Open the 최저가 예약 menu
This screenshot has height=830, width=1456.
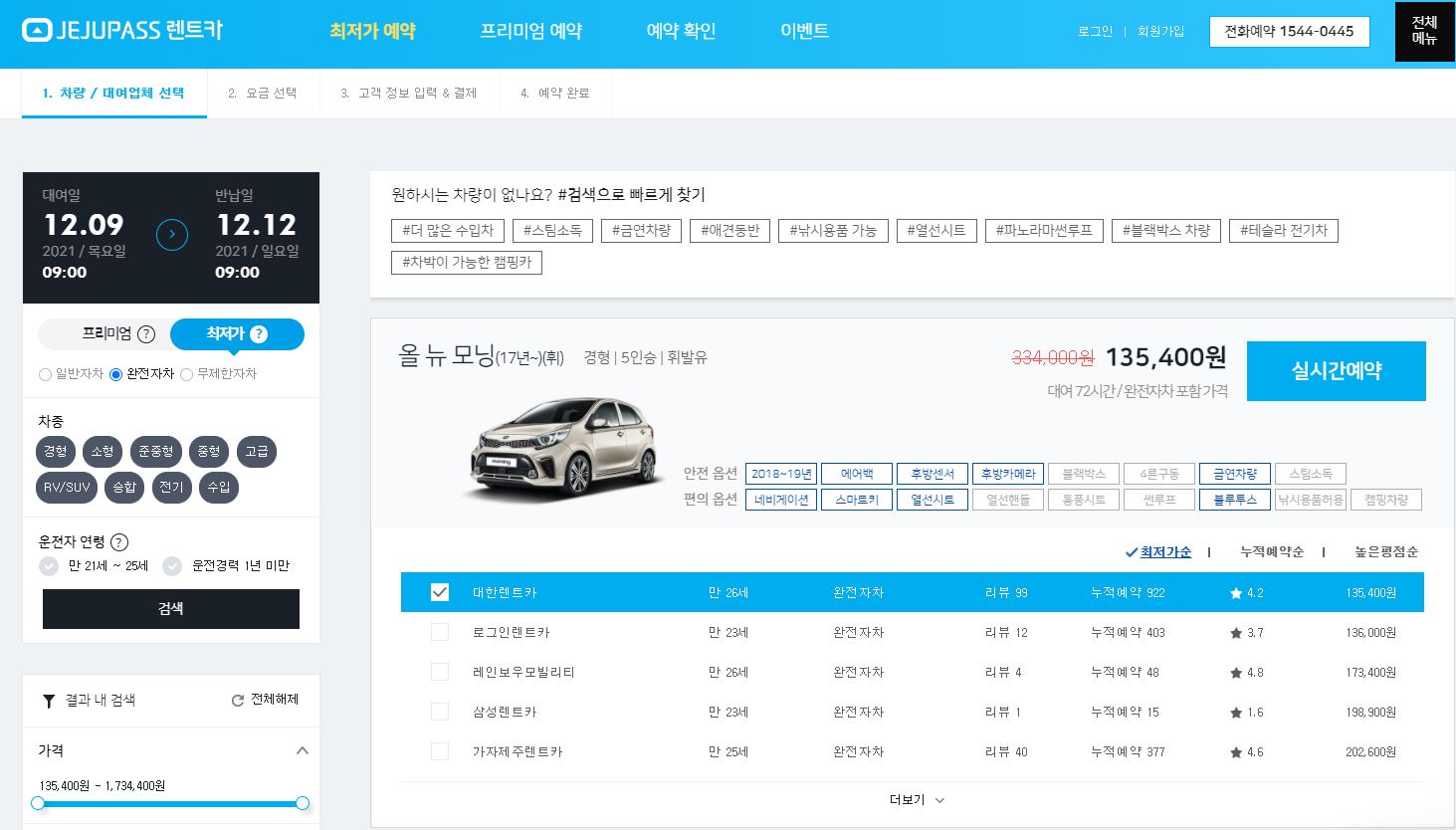tap(372, 31)
